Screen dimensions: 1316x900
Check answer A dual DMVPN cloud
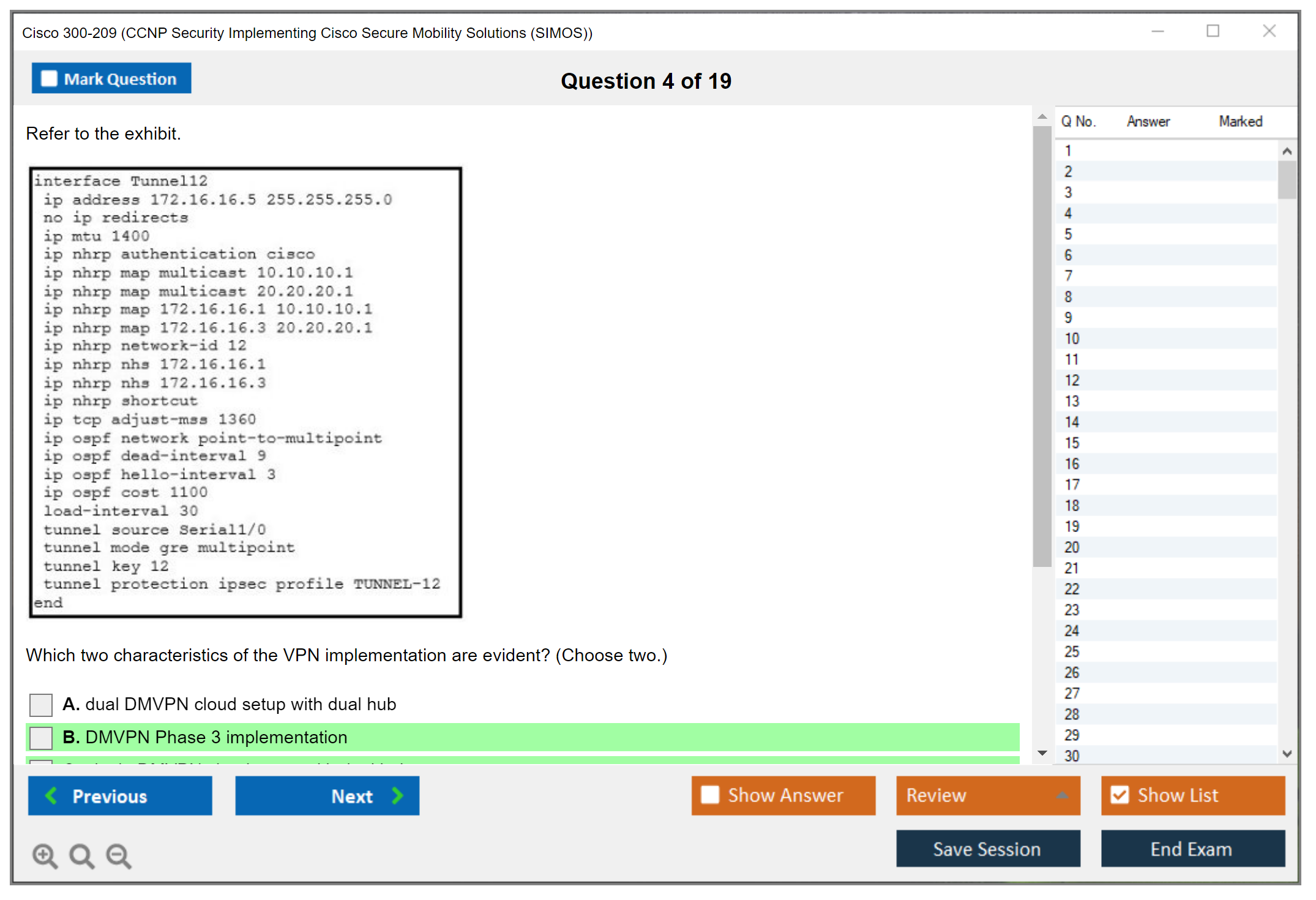41,705
